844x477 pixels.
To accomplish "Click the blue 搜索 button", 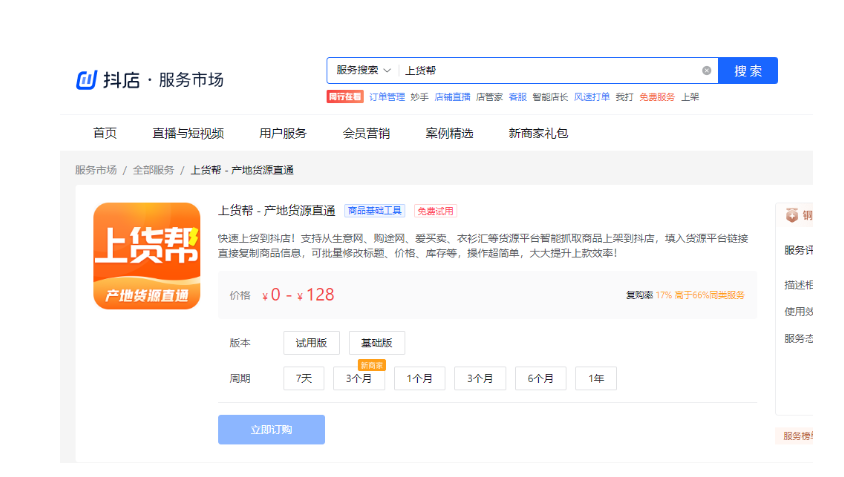I will click(748, 71).
